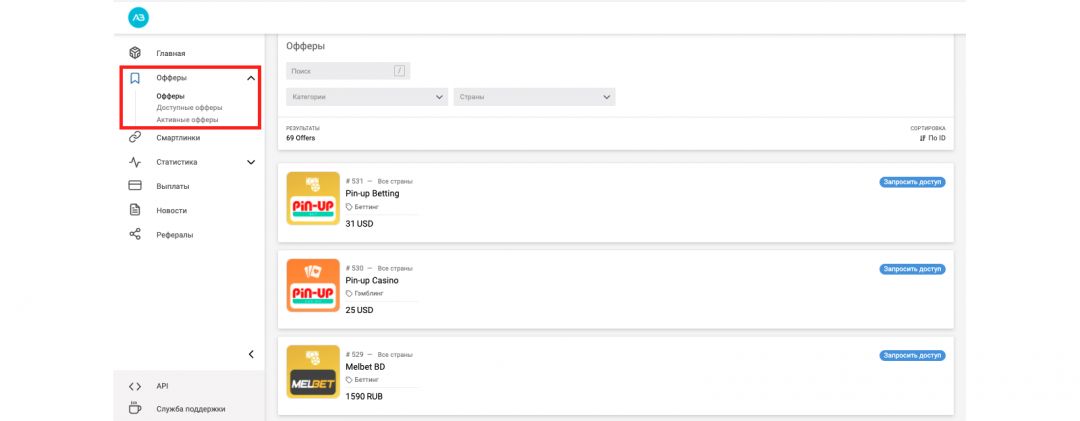The width and height of the screenshot is (1080, 421).
Task: Select Активные офферы submenu item
Action: (187, 120)
